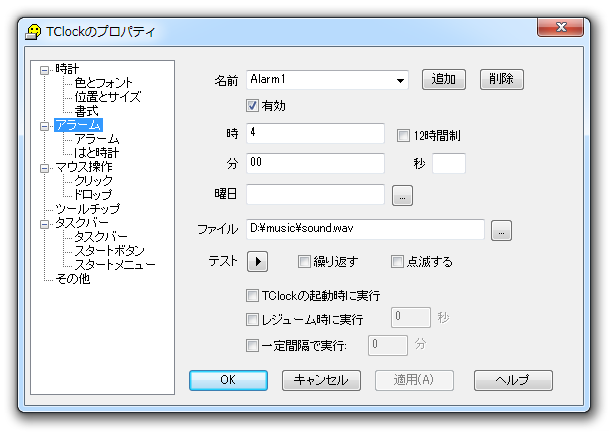Image resolution: width=612 pixels, height=434 pixels.
Task: Select ツールチップ in the tree
Action: click(x=87, y=209)
